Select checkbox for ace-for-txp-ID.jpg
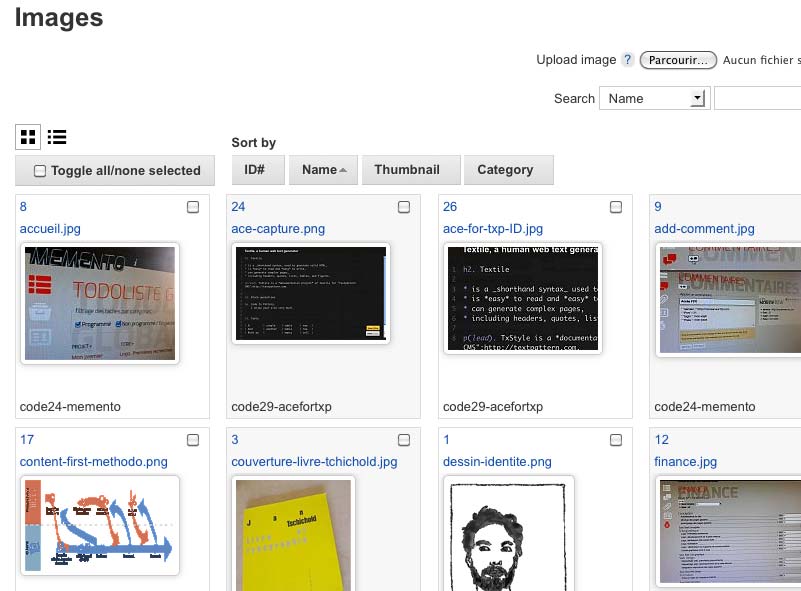Screen dimensions: 801x591 tap(616, 207)
